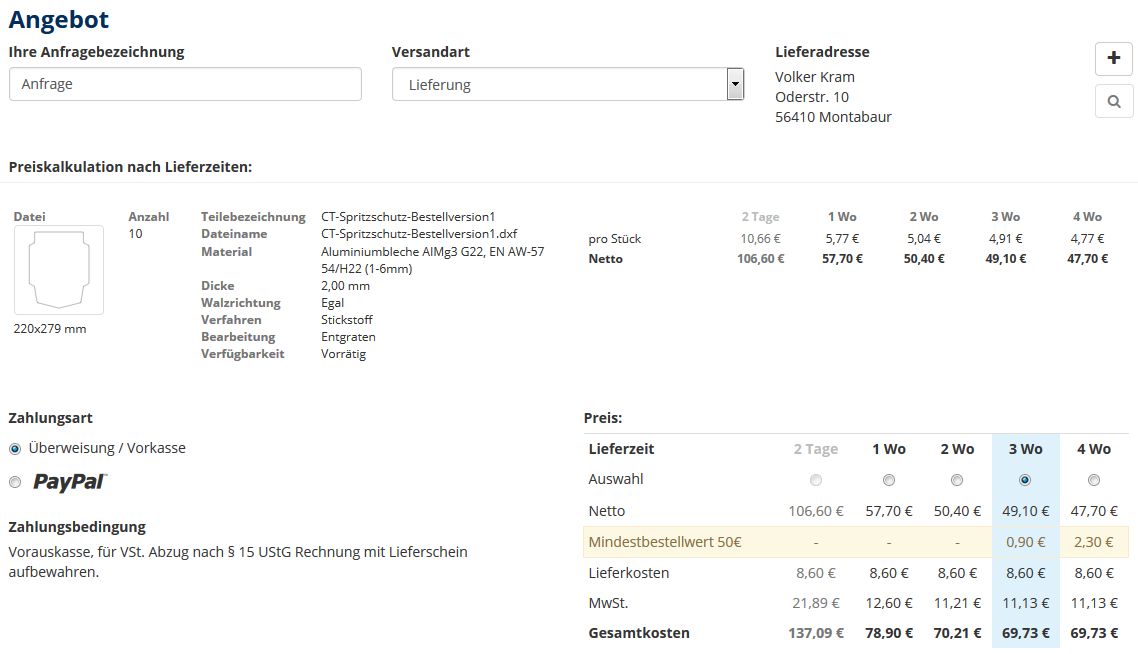Choose the 2 Wo delivery radio button

pos(957,480)
